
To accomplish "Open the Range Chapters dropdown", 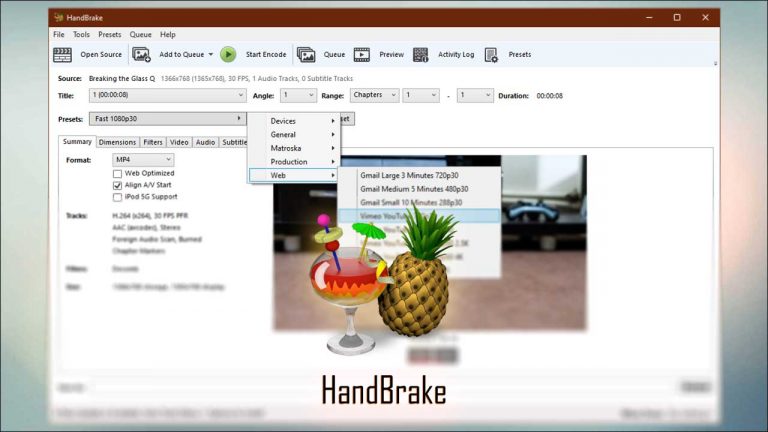I will [x=374, y=95].
